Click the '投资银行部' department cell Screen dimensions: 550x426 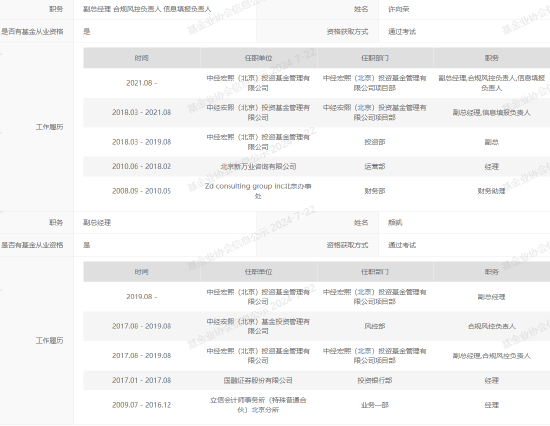375,380
